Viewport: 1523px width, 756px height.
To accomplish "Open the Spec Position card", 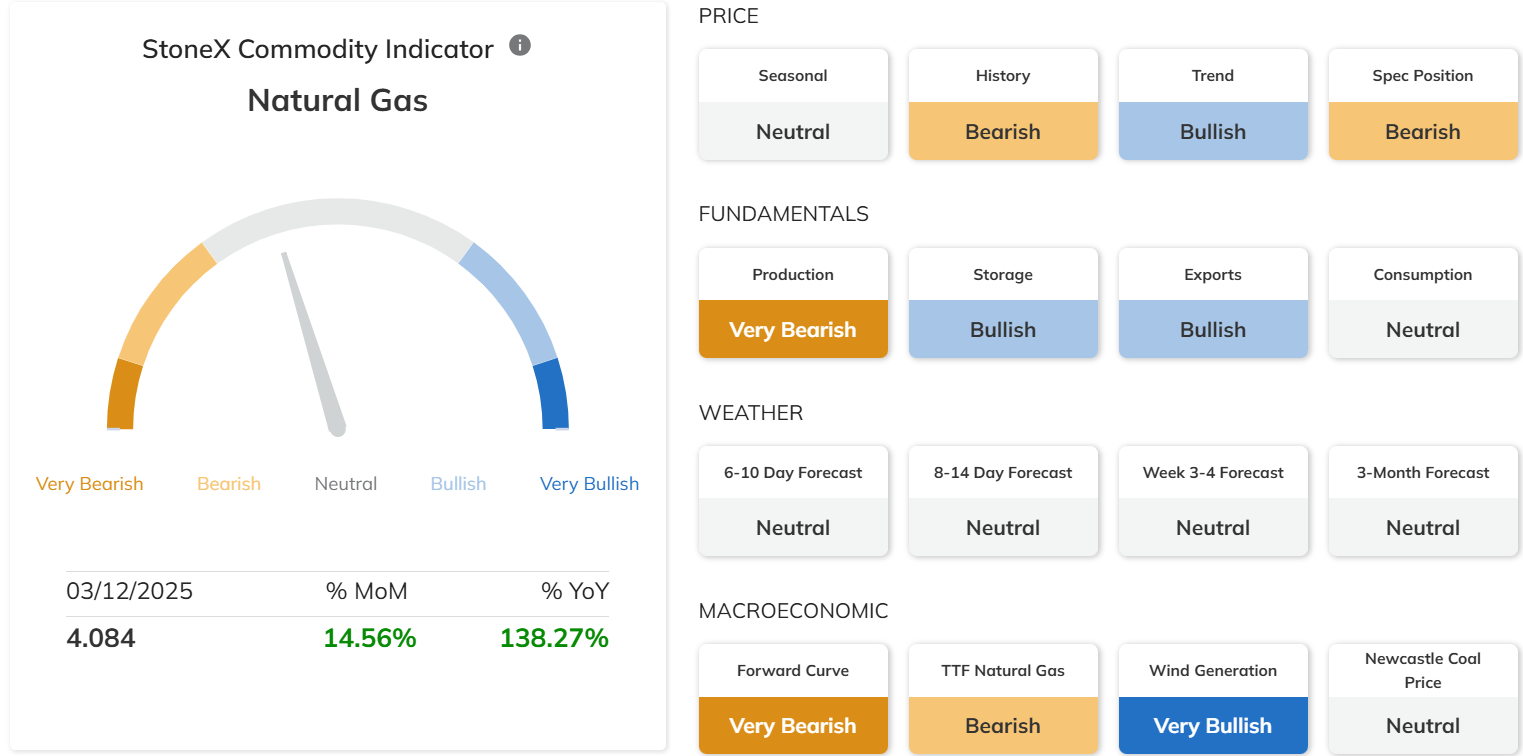I will click(1423, 105).
